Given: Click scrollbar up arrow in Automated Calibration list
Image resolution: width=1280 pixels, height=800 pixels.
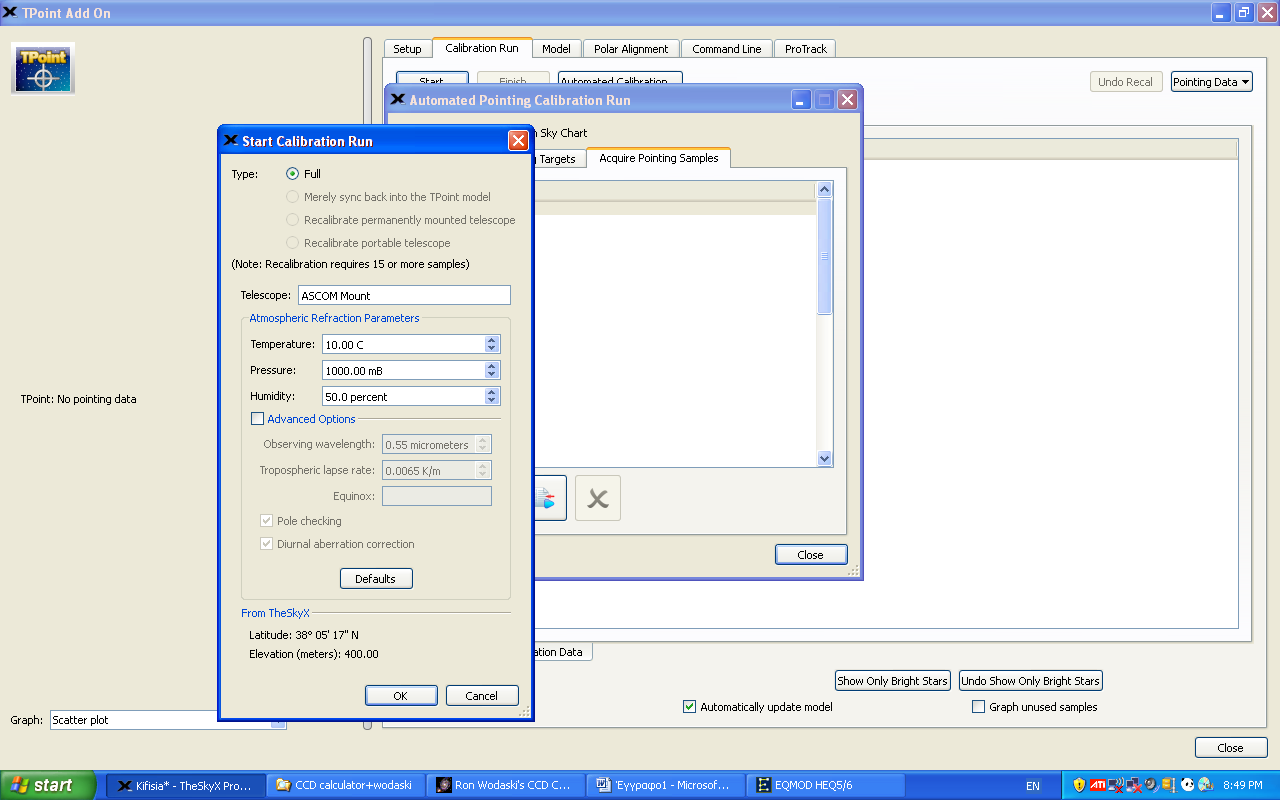Looking at the screenshot, I should coord(825,189).
